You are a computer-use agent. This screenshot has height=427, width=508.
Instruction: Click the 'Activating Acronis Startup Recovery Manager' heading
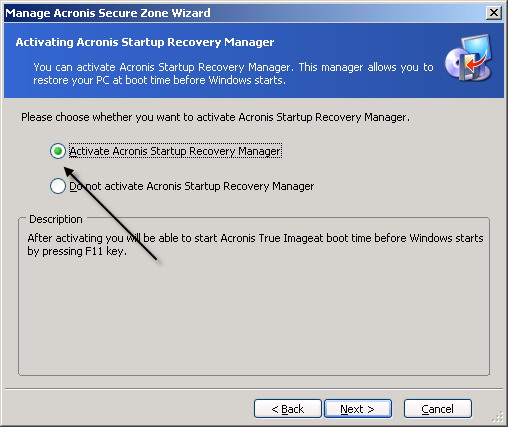145,42
